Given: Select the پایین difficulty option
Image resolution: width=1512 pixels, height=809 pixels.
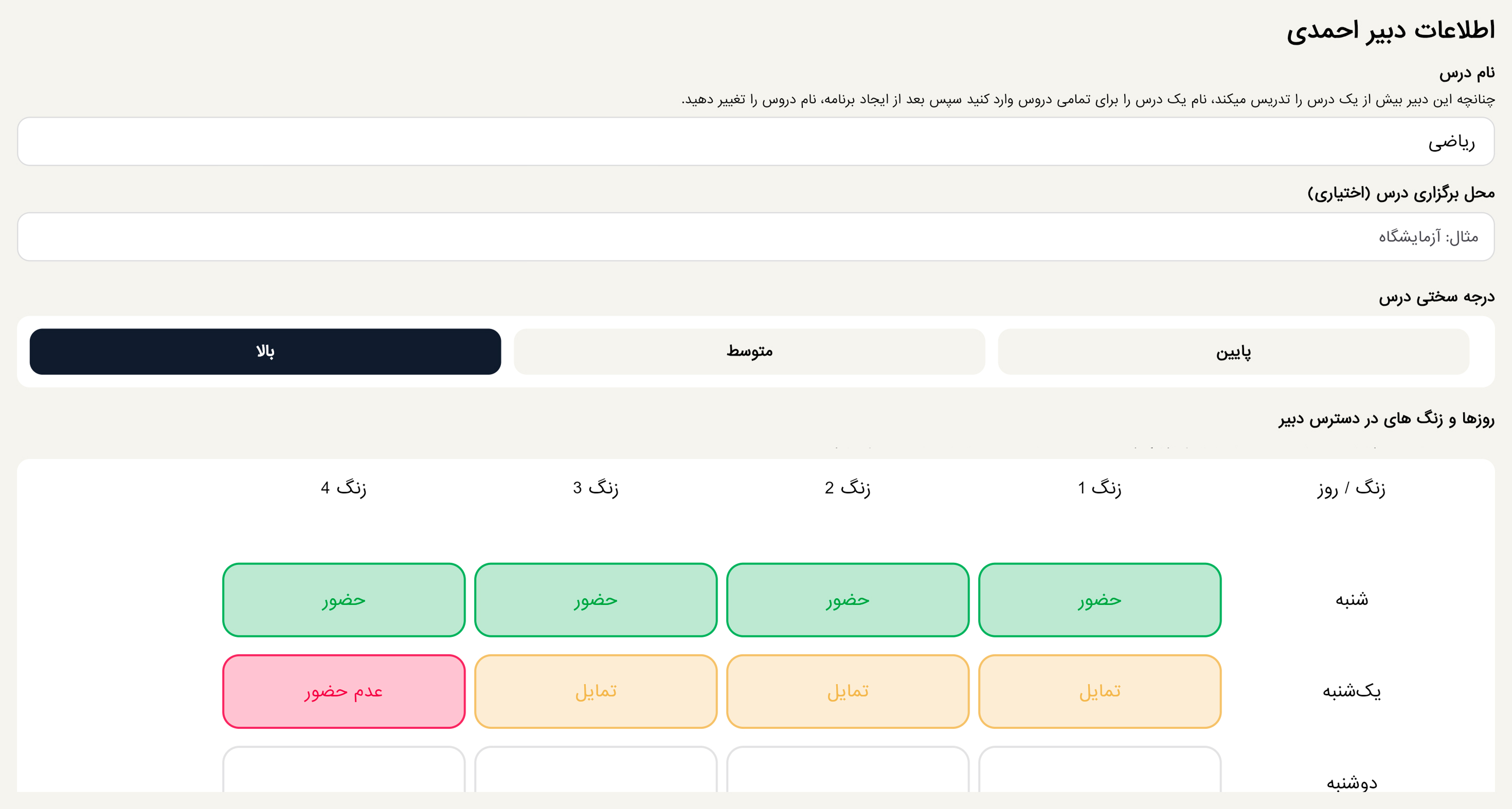Looking at the screenshot, I should pos(1234,352).
